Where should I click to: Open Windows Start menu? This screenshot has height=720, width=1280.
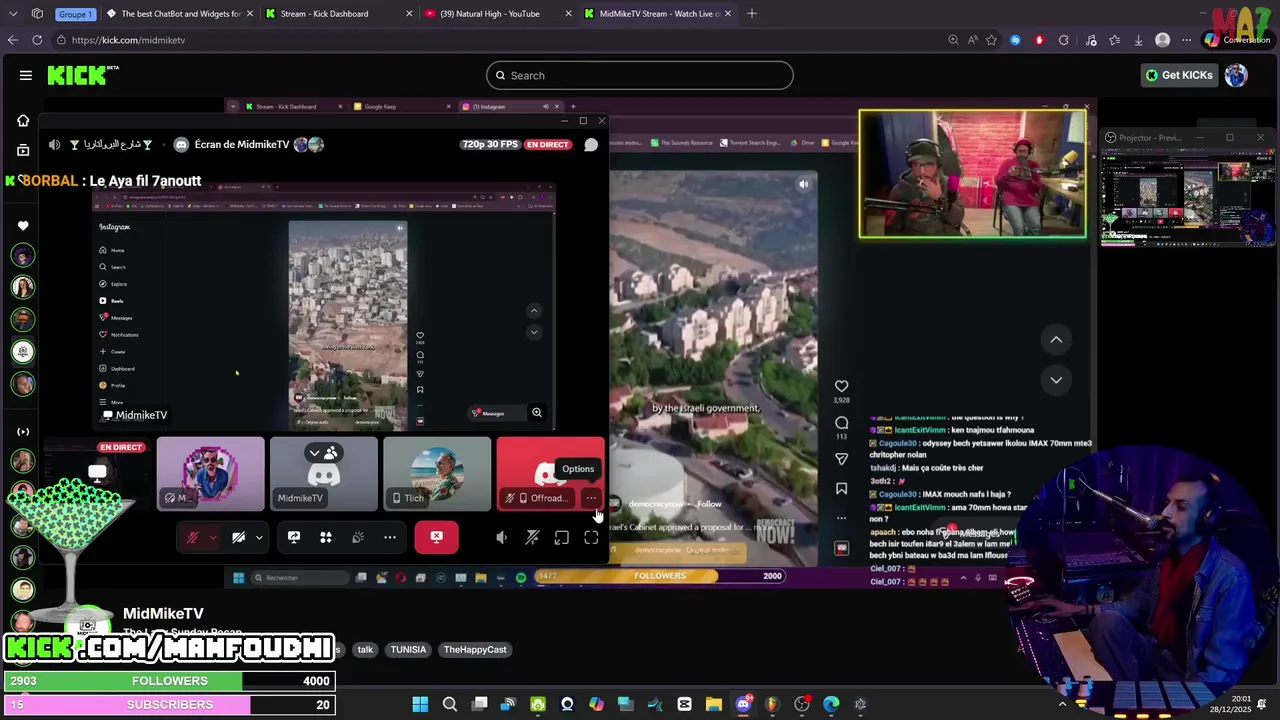420,704
